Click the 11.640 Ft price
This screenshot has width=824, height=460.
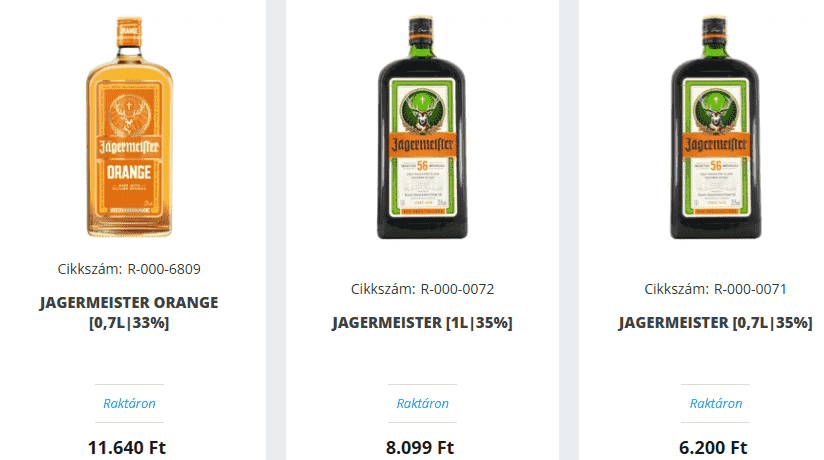(x=127, y=447)
